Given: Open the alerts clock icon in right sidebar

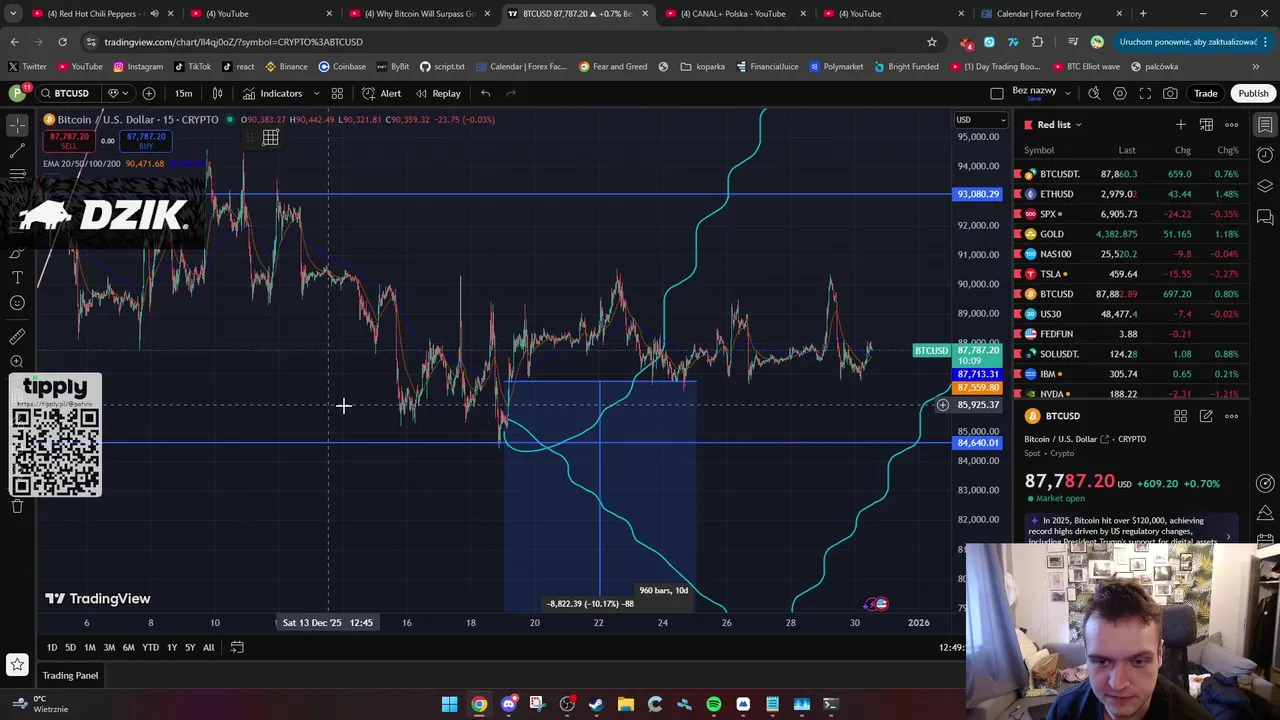Looking at the screenshot, I should (x=1265, y=155).
